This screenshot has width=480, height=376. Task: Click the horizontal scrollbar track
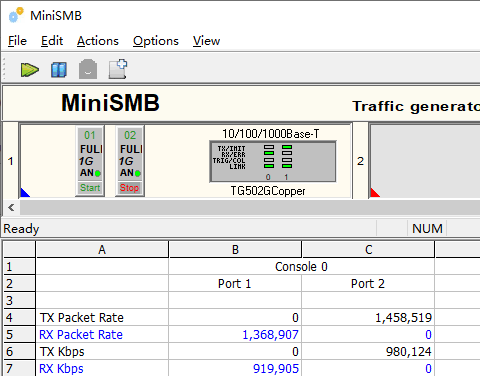click(250, 208)
